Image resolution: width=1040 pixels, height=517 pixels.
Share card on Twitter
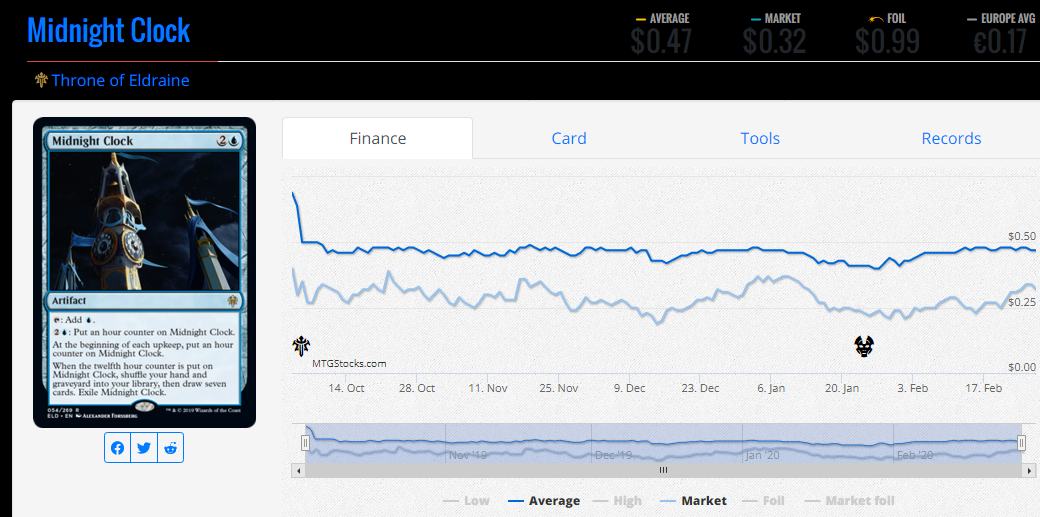[144, 448]
